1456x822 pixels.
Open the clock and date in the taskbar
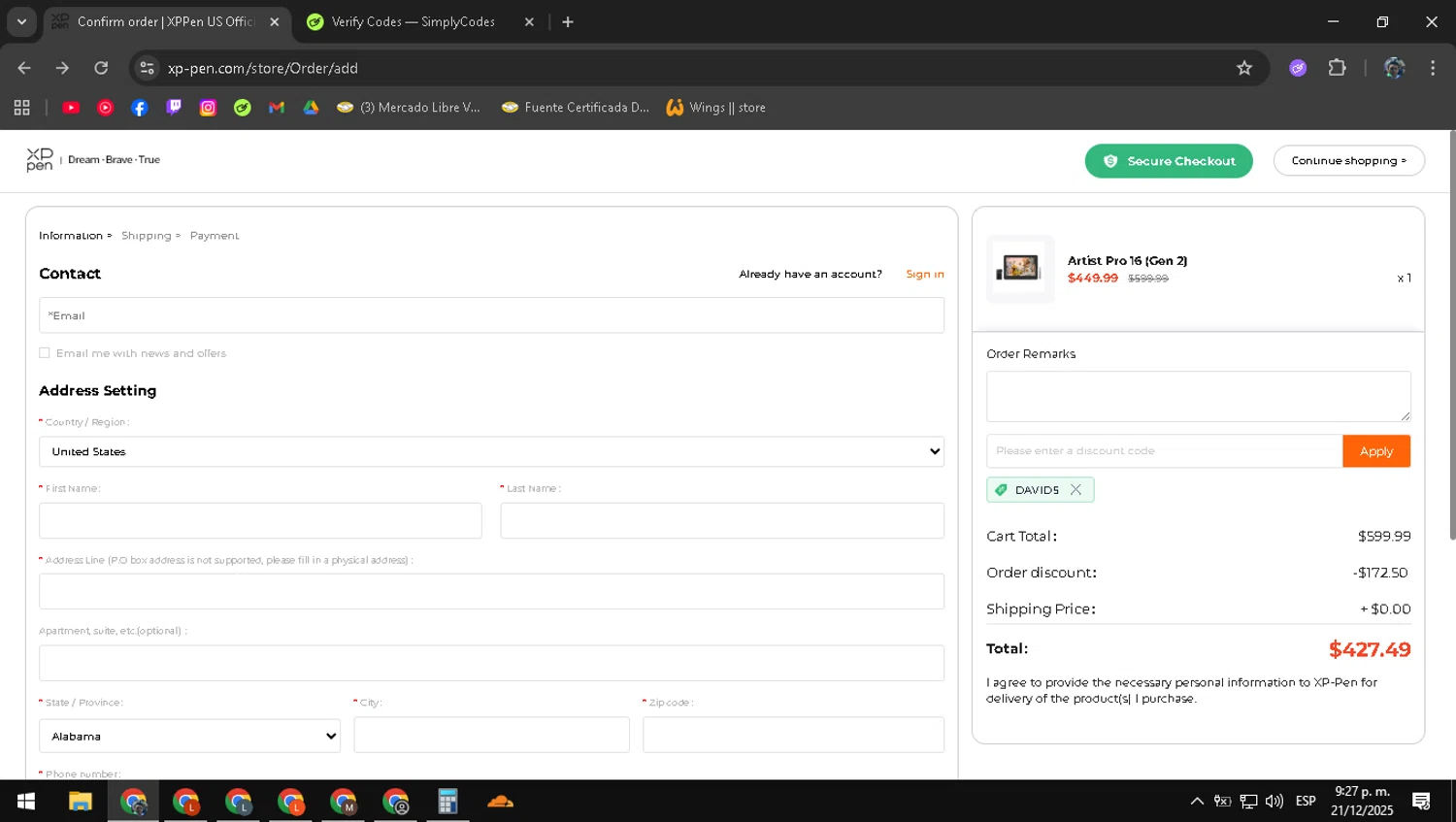point(1362,802)
